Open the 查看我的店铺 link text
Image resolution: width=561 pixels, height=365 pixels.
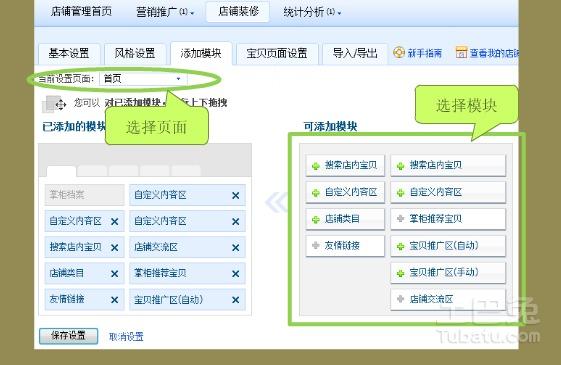click(494, 53)
